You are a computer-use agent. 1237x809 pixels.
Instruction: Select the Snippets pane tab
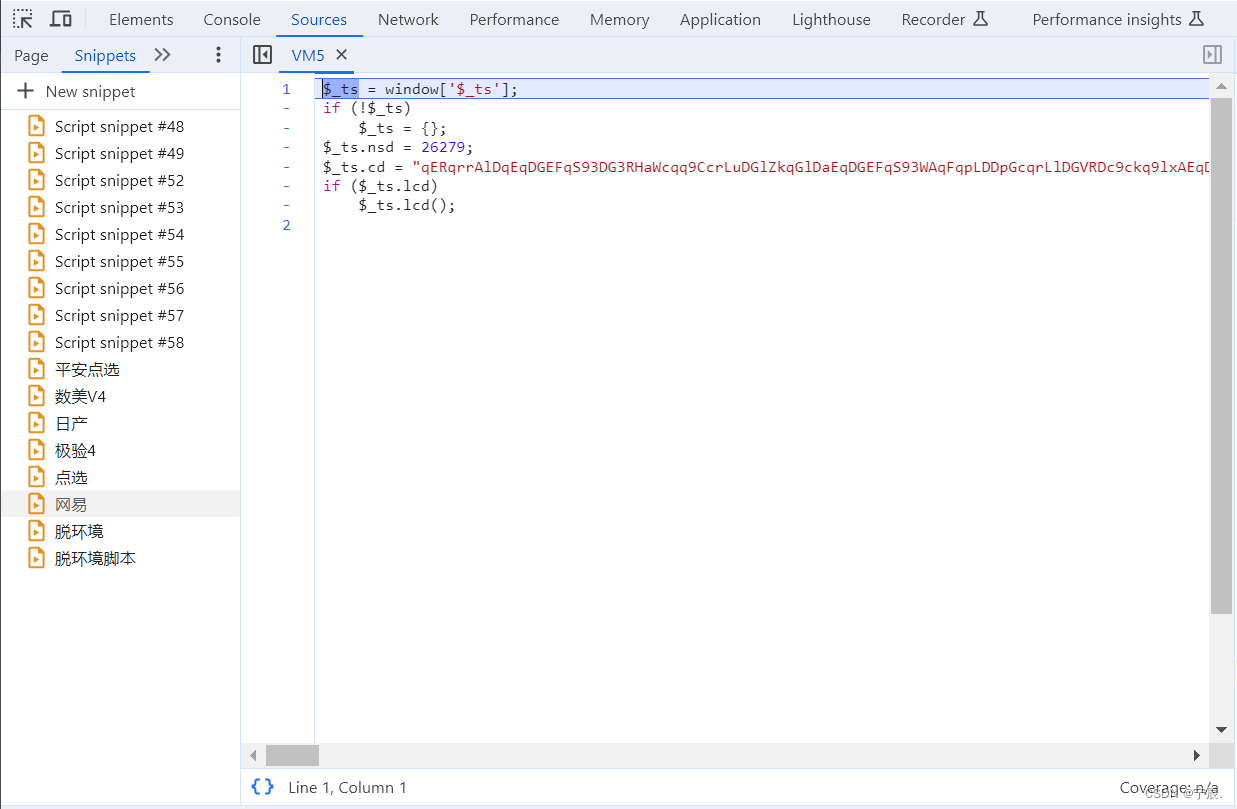tap(105, 55)
